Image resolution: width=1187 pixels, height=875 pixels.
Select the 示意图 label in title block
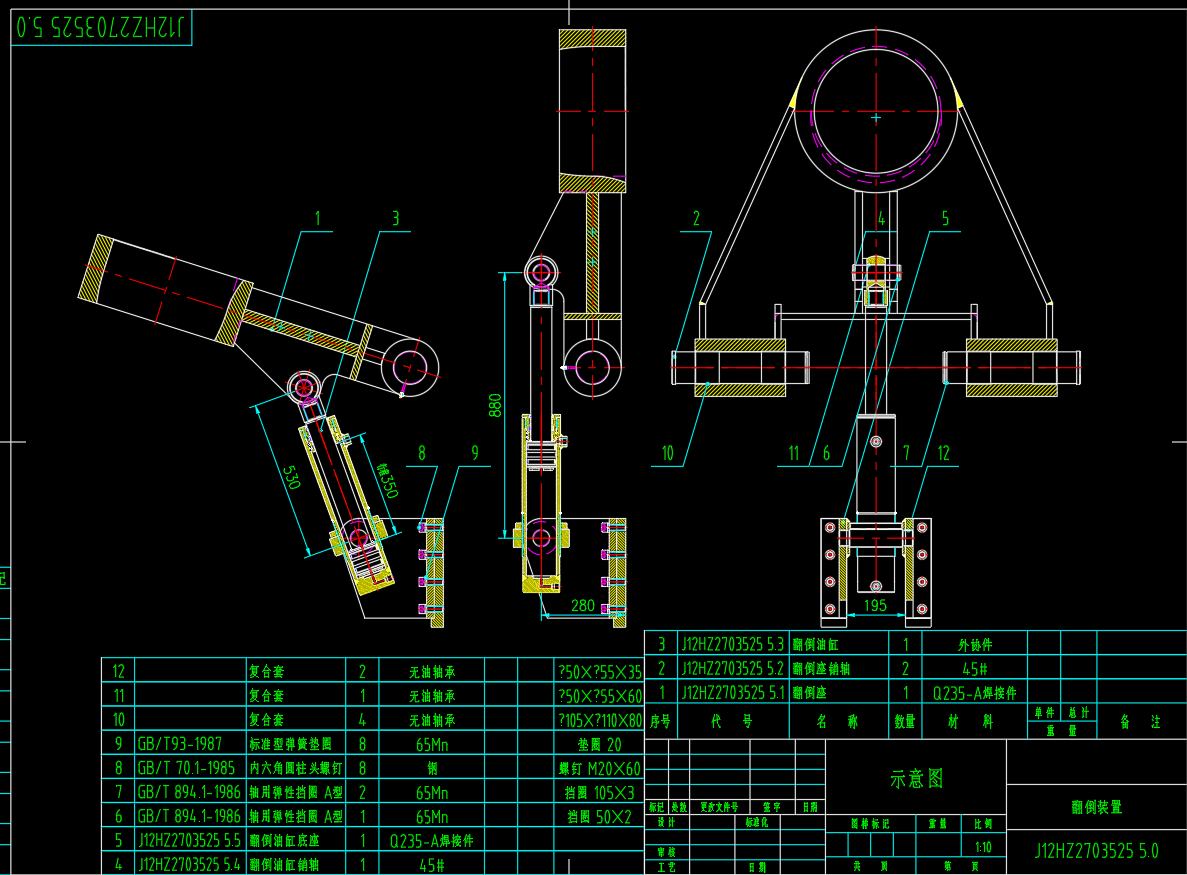pos(916,779)
